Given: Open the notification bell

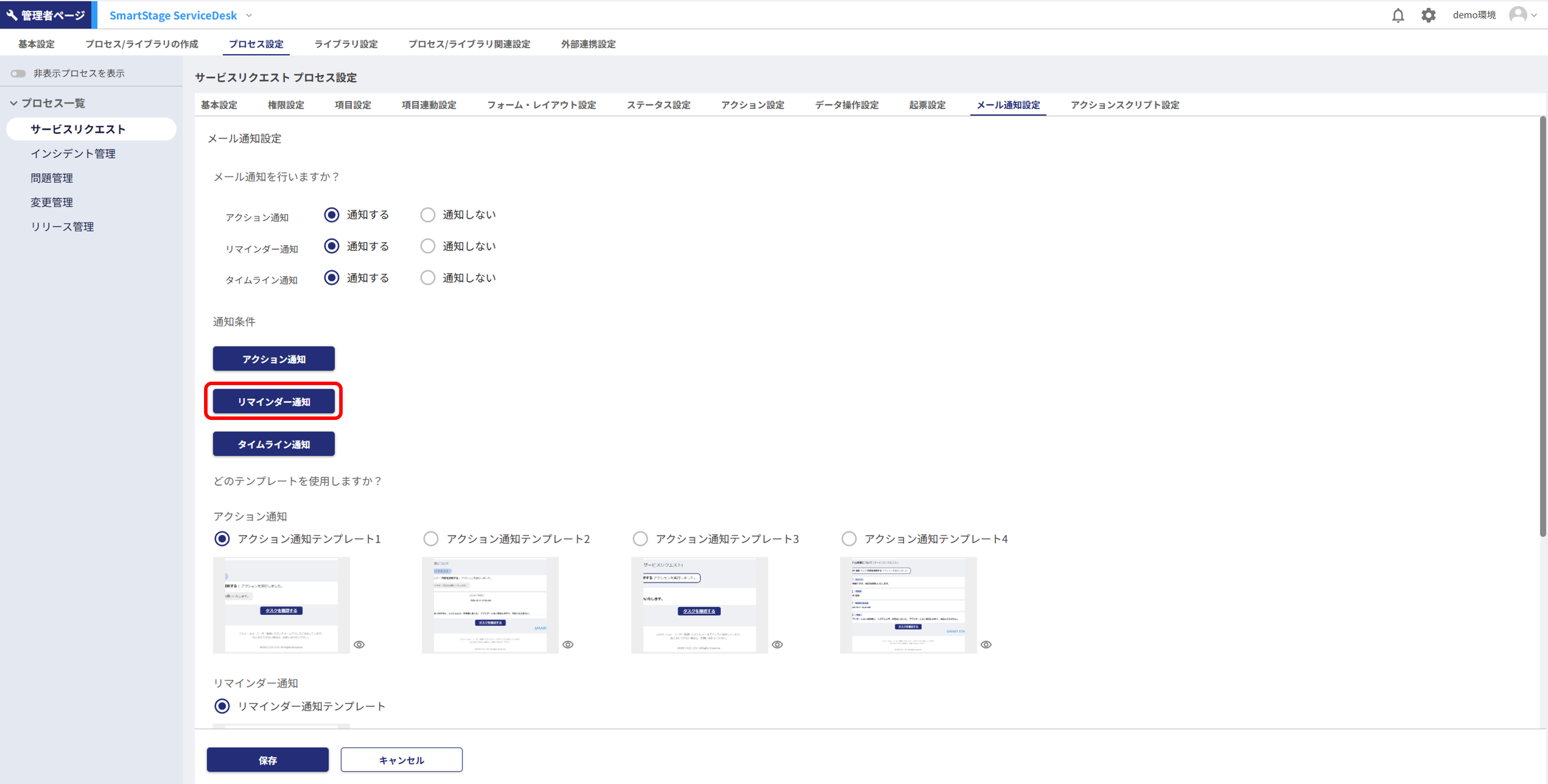Looking at the screenshot, I should pos(1398,14).
